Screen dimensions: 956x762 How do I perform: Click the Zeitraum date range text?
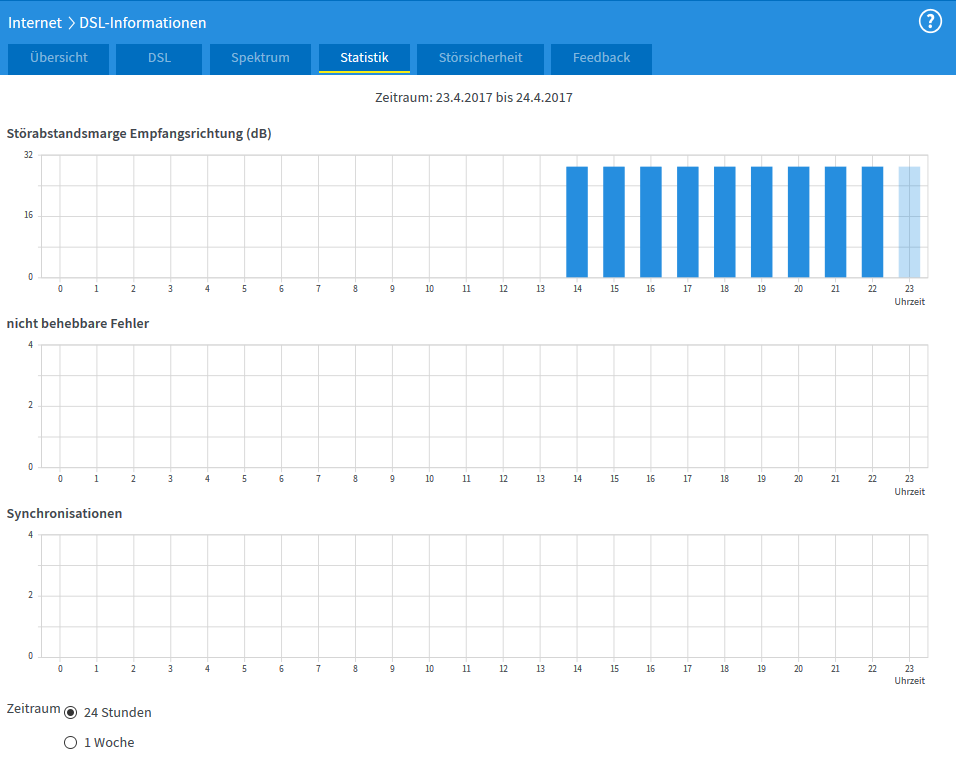[x=473, y=98]
